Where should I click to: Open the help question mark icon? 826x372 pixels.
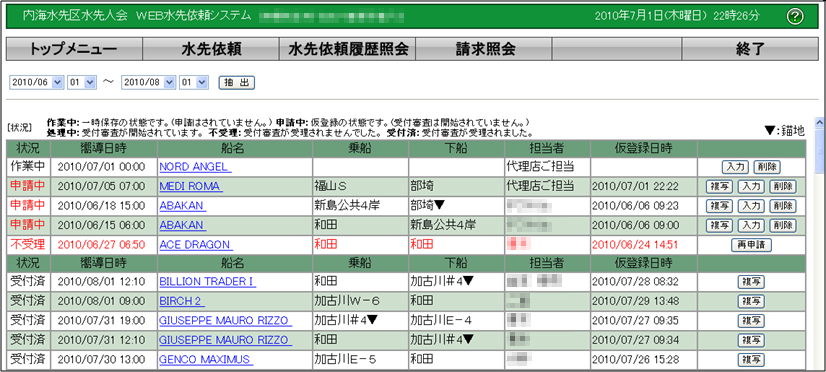(794, 16)
